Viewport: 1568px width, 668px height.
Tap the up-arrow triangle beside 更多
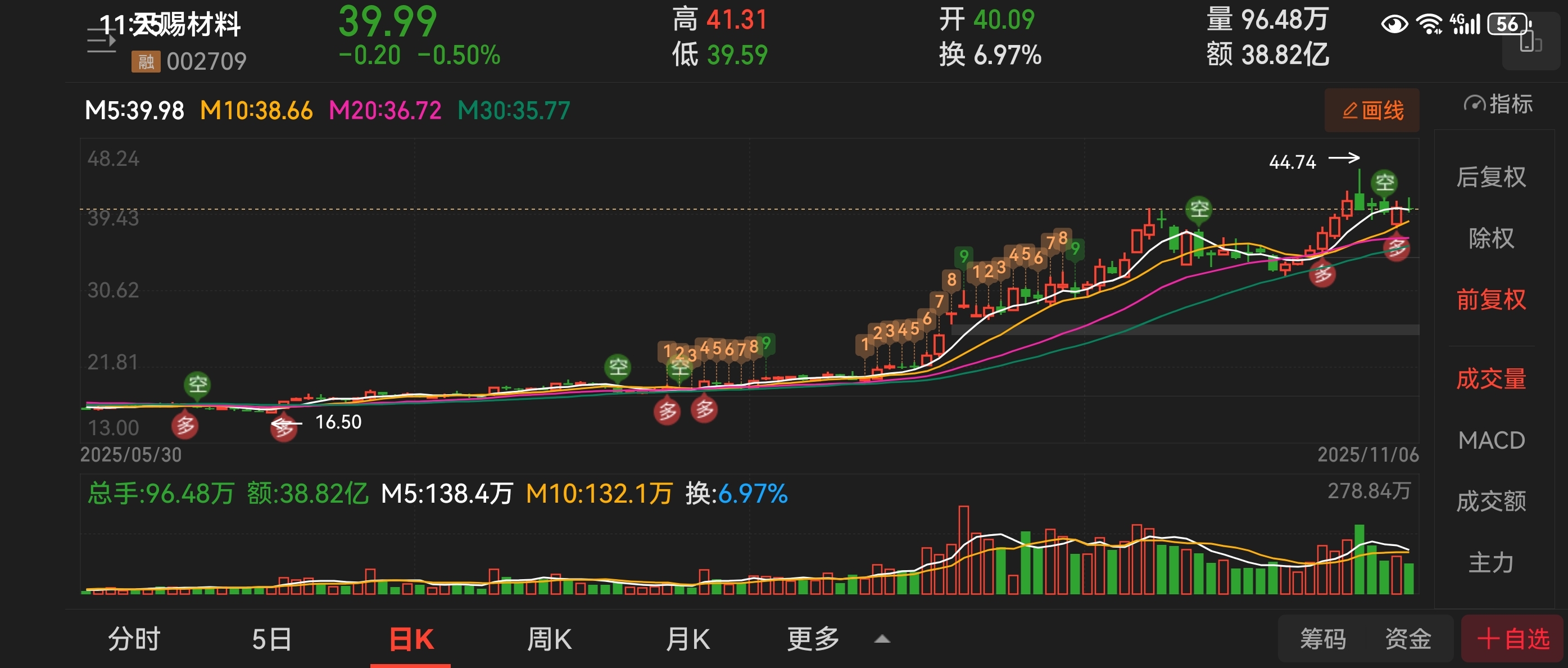pos(882,639)
